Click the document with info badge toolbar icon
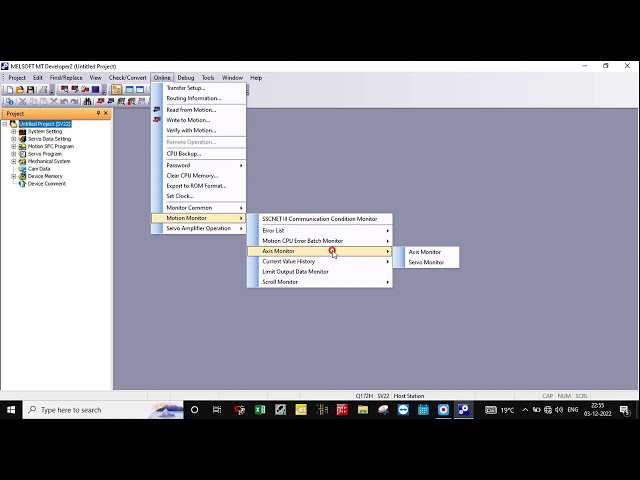This screenshot has height=480, width=640. [9, 101]
